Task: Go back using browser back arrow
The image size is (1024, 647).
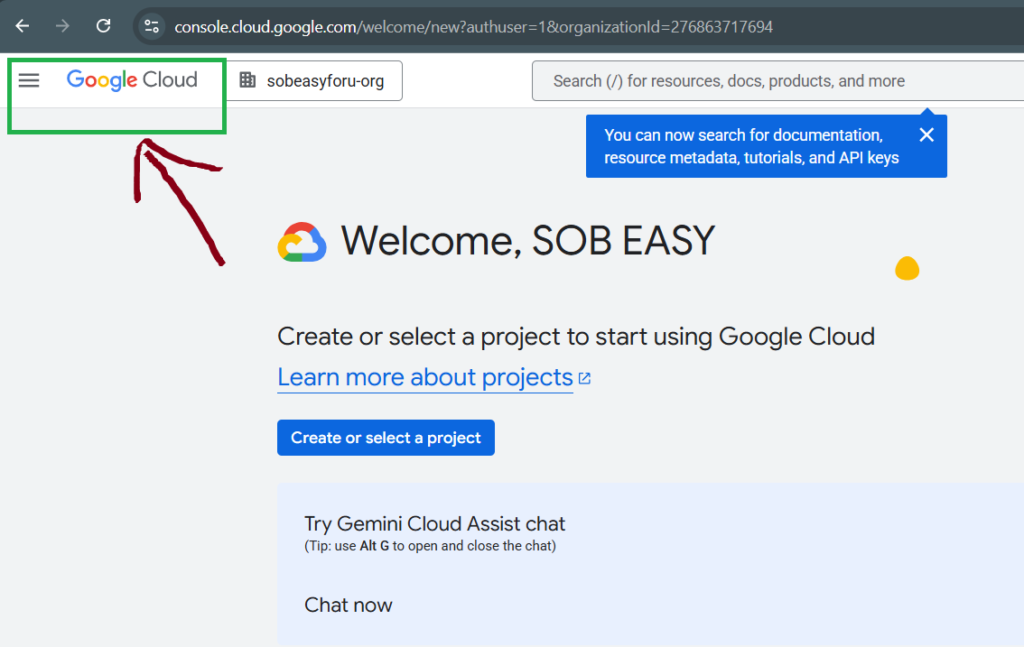Action: pos(22,26)
